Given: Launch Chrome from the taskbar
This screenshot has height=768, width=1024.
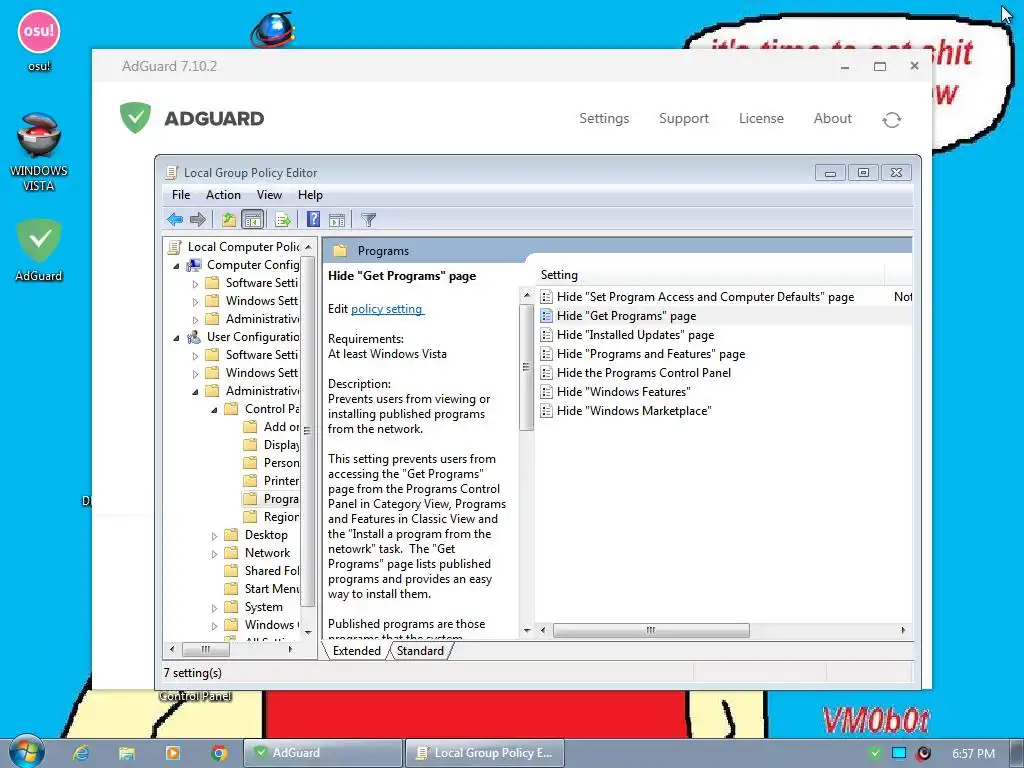Looking at the screenshot, I should tap(219, 753).
